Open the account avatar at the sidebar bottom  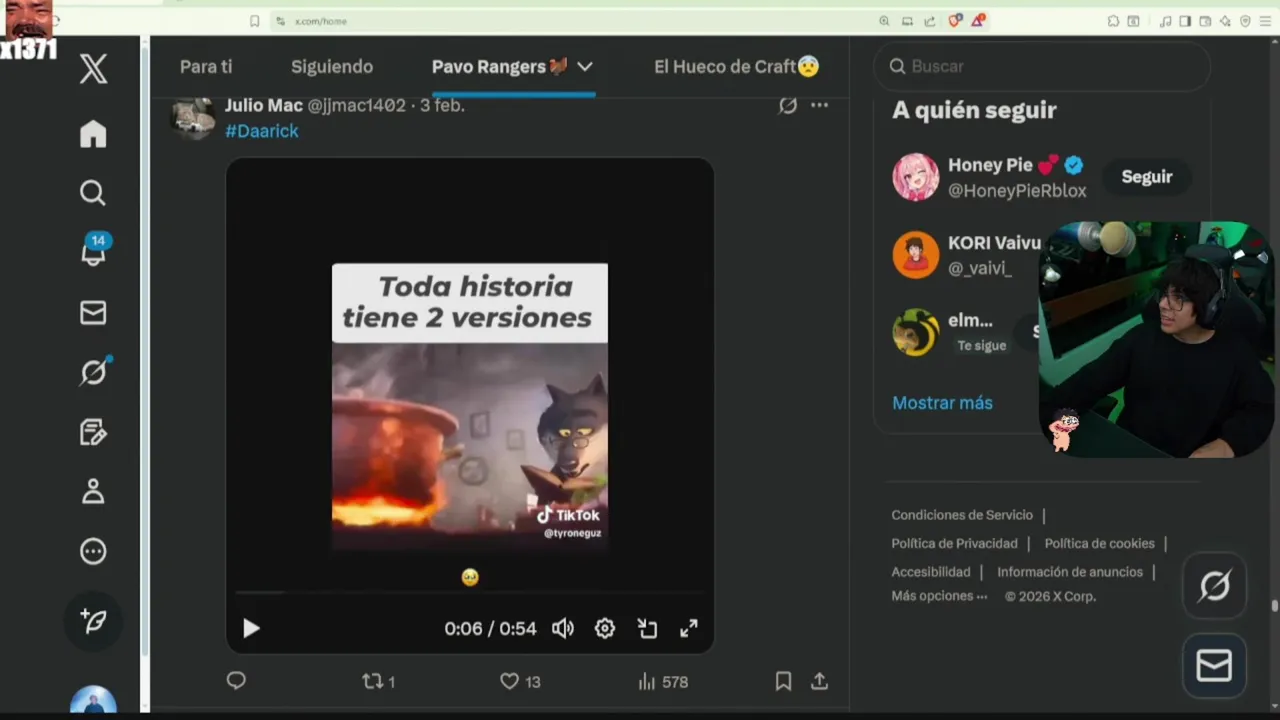tap(94, 700)
